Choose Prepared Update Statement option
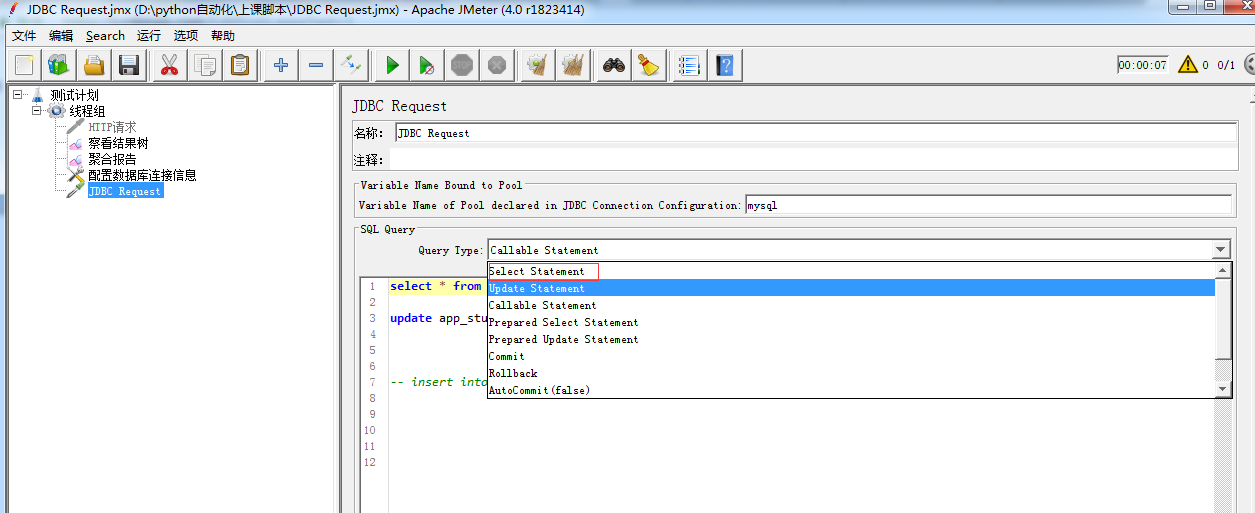The width and height of the screenshot is (1255, 513). [x=851, y=339]
